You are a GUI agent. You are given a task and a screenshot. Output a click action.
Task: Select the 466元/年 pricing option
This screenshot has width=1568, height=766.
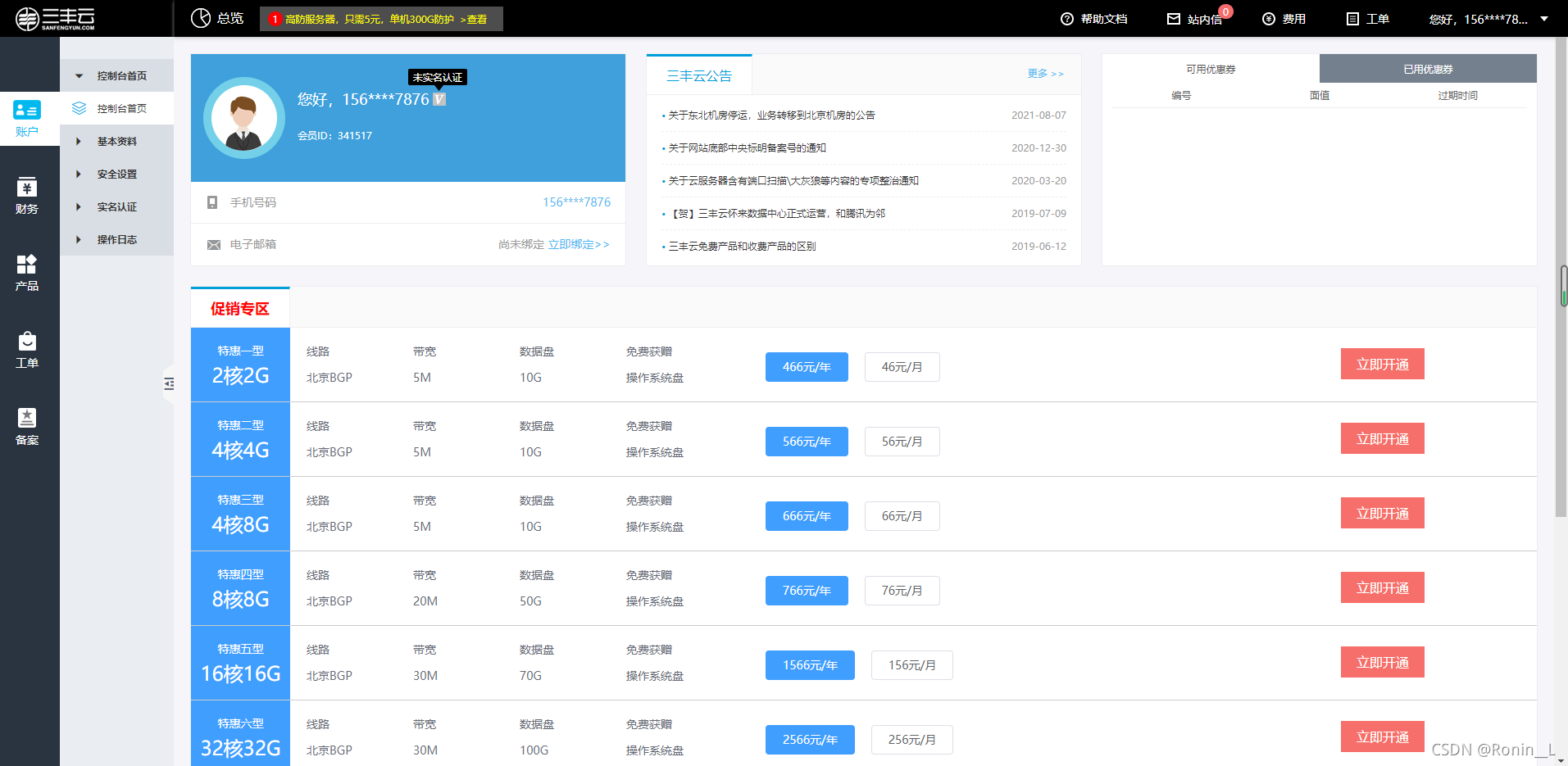click(807, 367)
